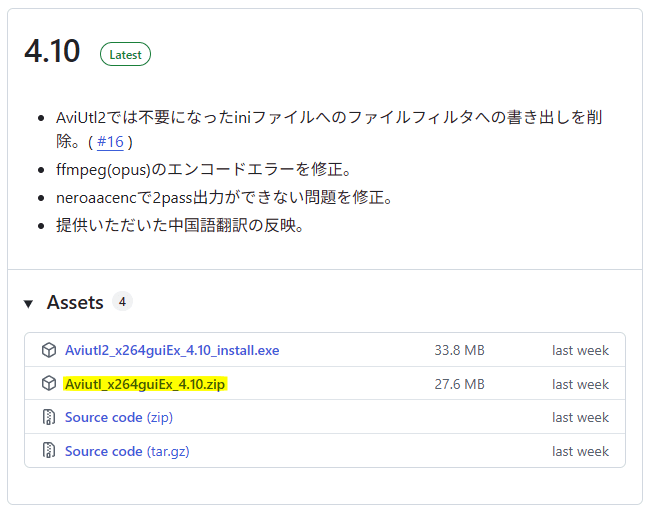Click last week on Source code (zip) row
Screen dimensions: 652x513
[x=580, y=417]
